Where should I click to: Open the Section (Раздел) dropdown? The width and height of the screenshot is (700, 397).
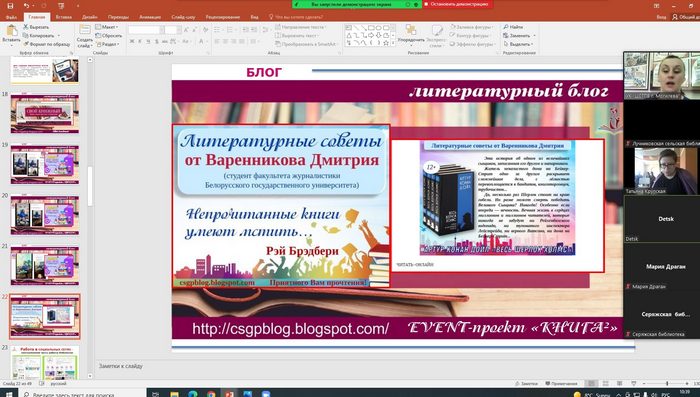point(107,44)
